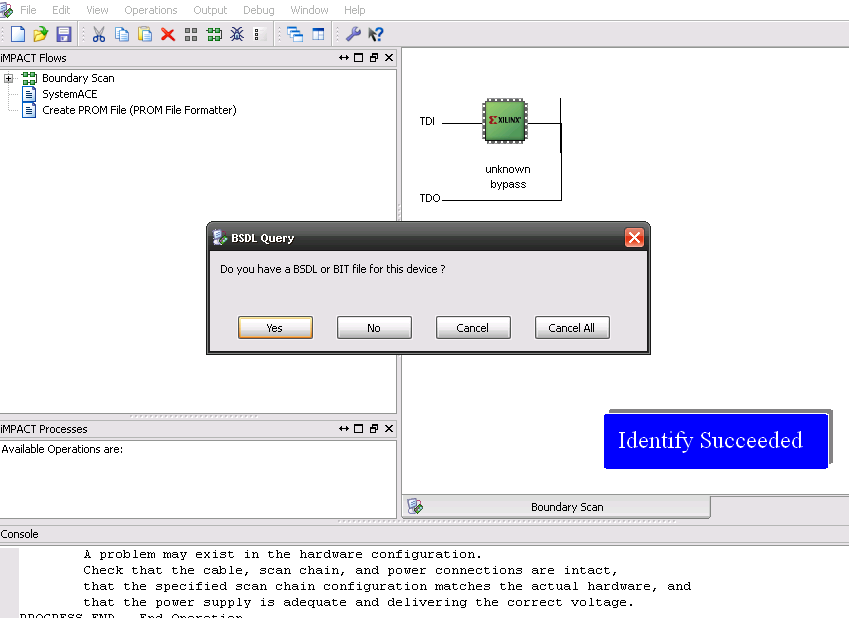Click the gray four-squares toolbar icon

[191, 35]
